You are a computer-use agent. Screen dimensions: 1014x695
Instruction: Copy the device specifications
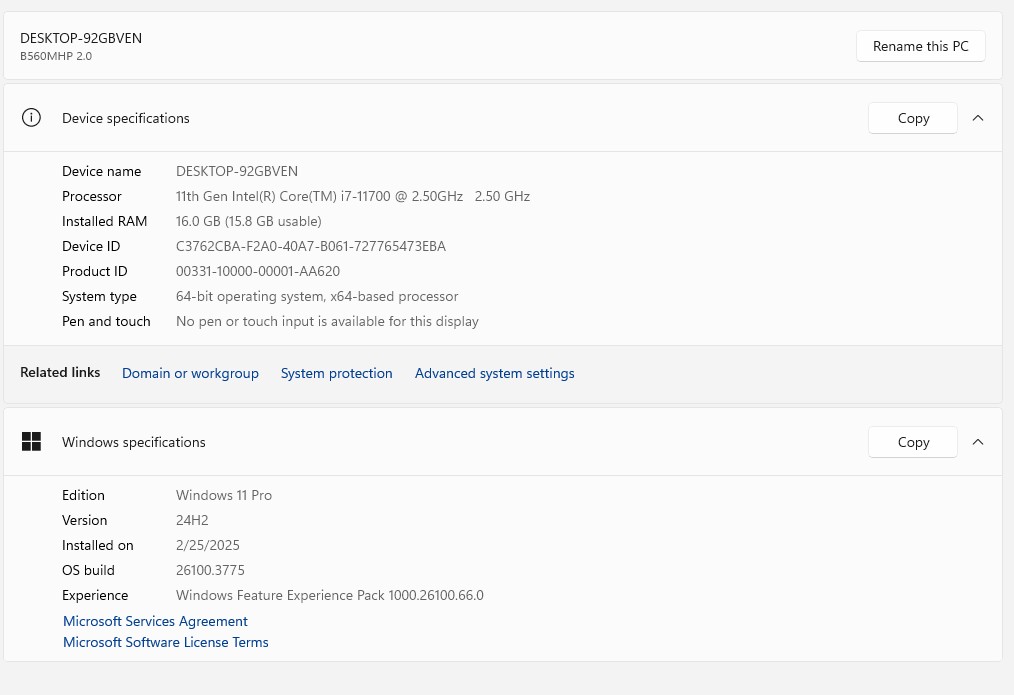pos(913,118)
